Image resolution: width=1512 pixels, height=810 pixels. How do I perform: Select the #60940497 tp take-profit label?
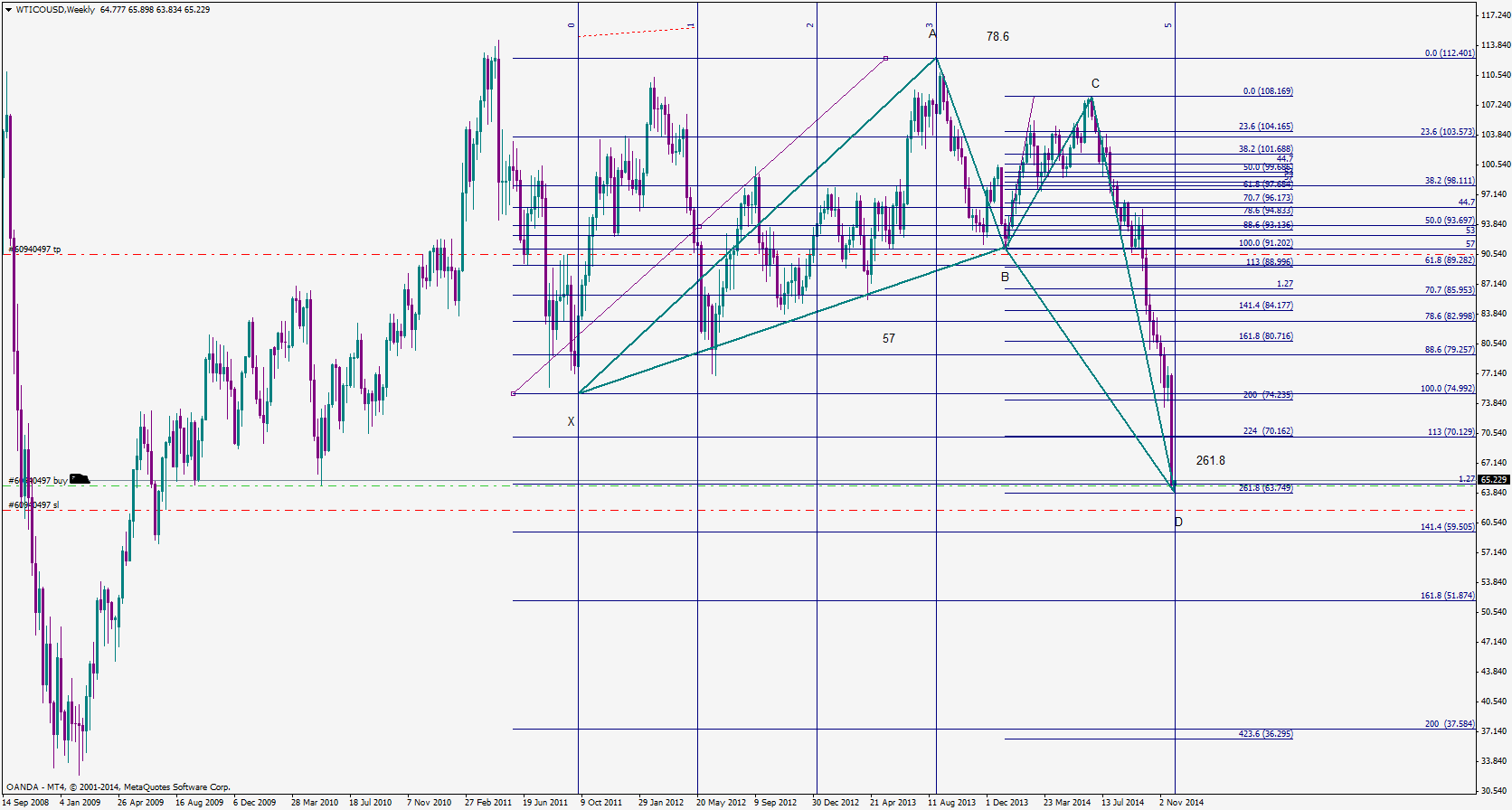pyautogui.click(x=34, y=249)
